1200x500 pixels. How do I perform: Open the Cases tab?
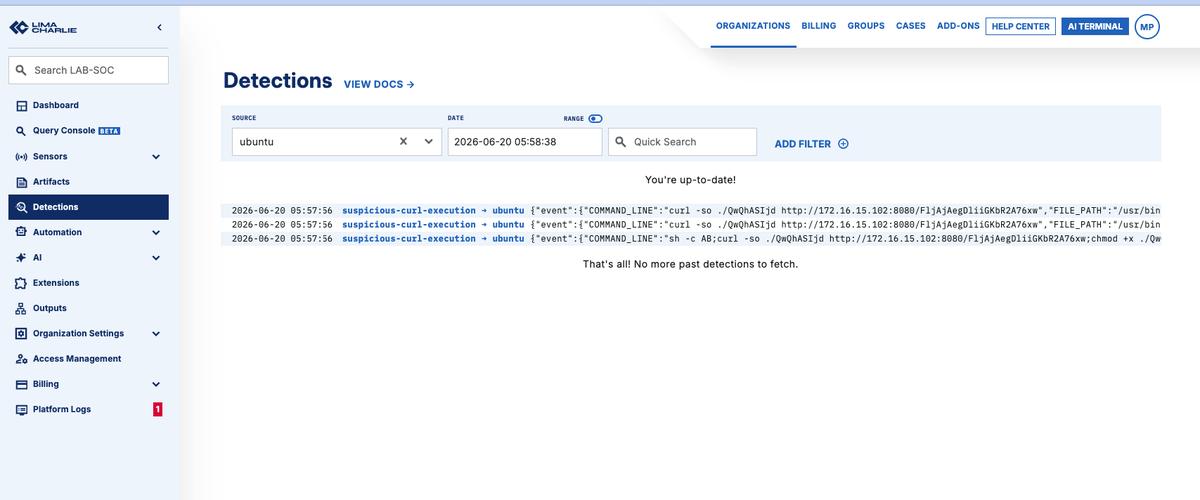click(911, 26)
